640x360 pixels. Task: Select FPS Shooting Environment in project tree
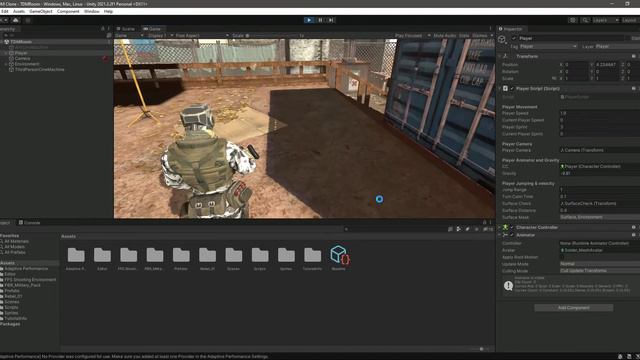pos(30,280)
